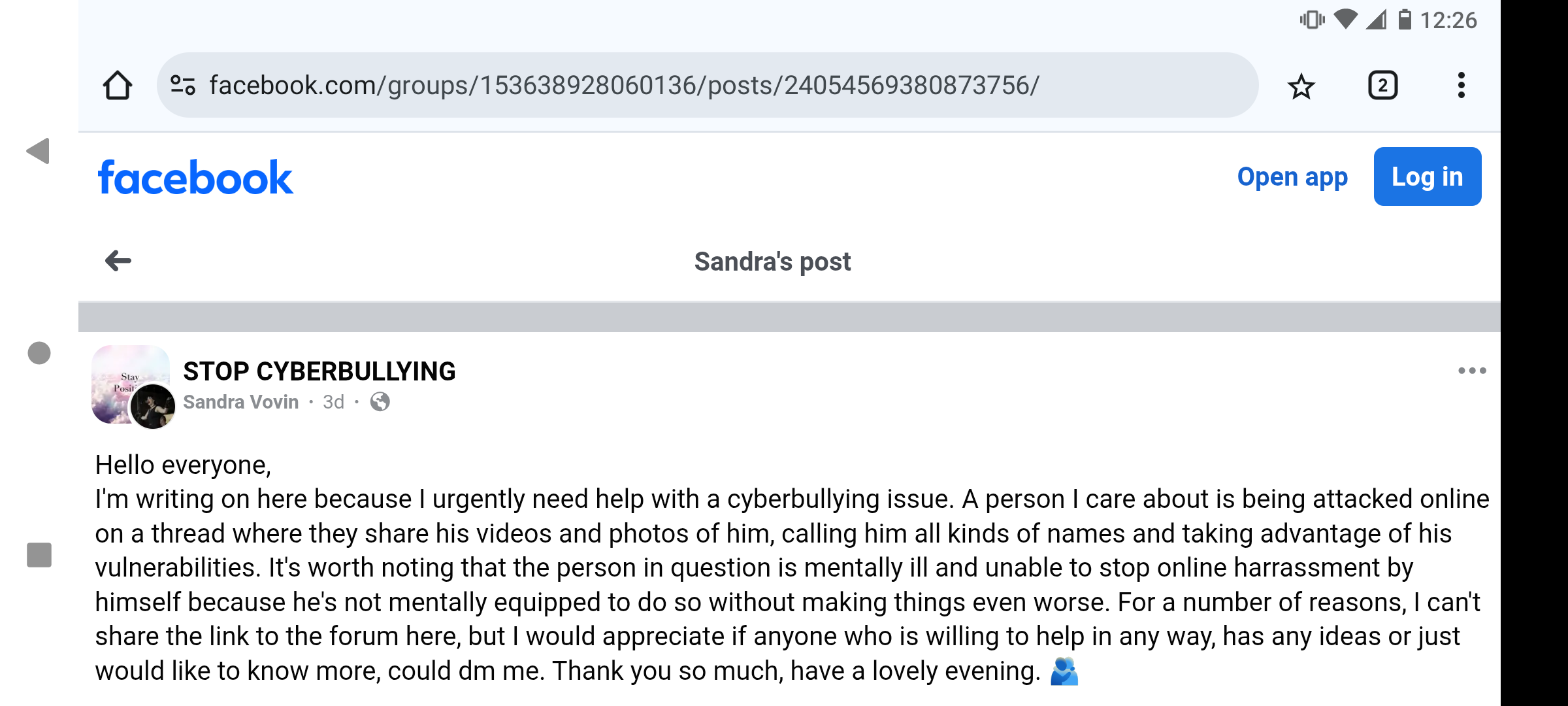Tap Sandra's round profile picture
The image size is (1568, 706).
point(153,406)
